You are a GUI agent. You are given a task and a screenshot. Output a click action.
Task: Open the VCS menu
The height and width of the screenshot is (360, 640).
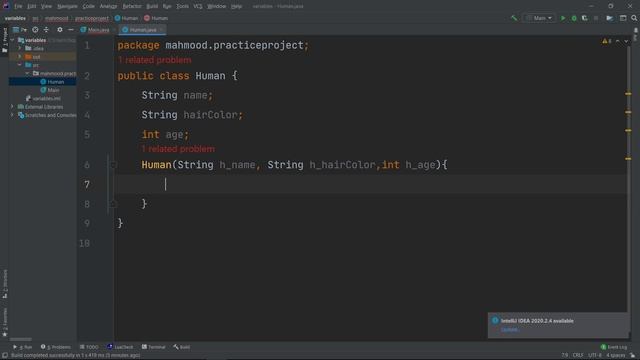[198, 6]
